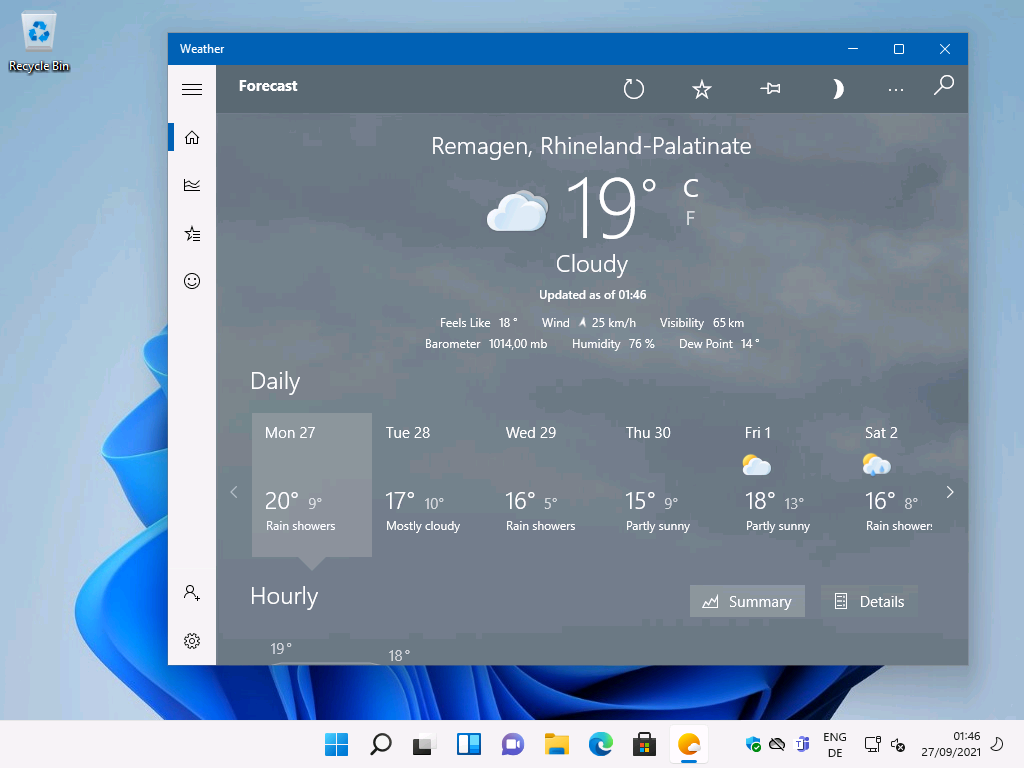1024x768 pixels.
Task: Open the notification focus moon icon in tray
Action: pos(997,744)
